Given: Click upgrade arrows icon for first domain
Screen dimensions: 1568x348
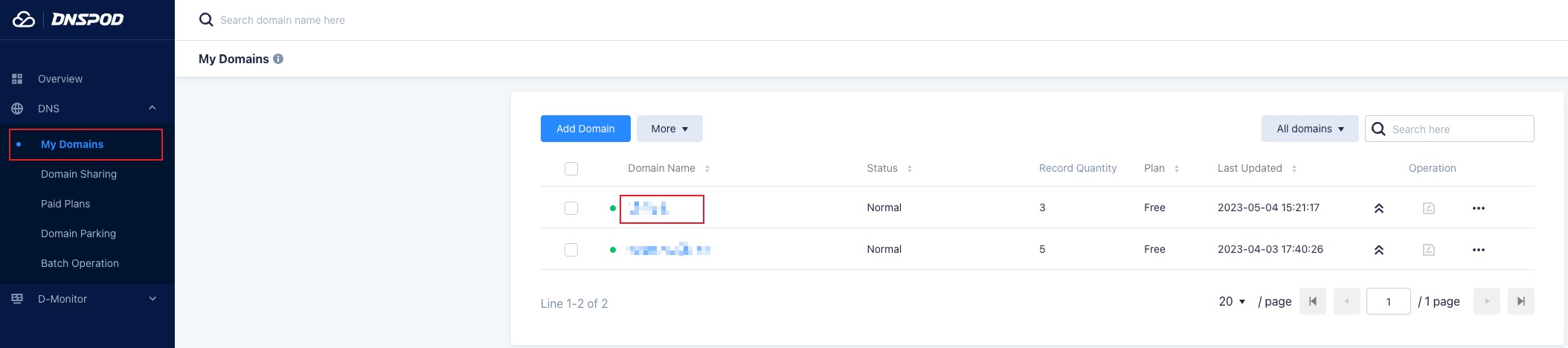Looking at the screenshot, I should pos(1378,208).
